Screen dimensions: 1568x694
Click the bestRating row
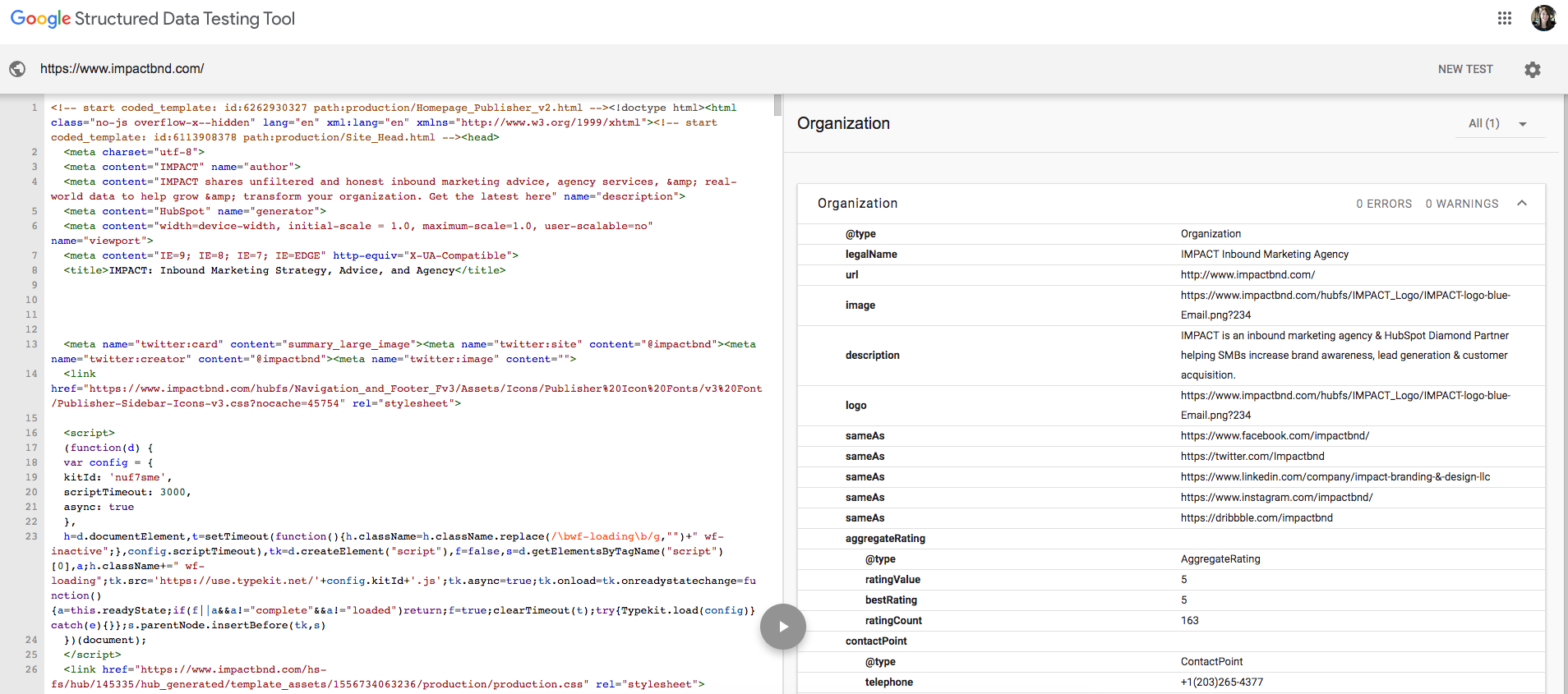(1171, 600)
